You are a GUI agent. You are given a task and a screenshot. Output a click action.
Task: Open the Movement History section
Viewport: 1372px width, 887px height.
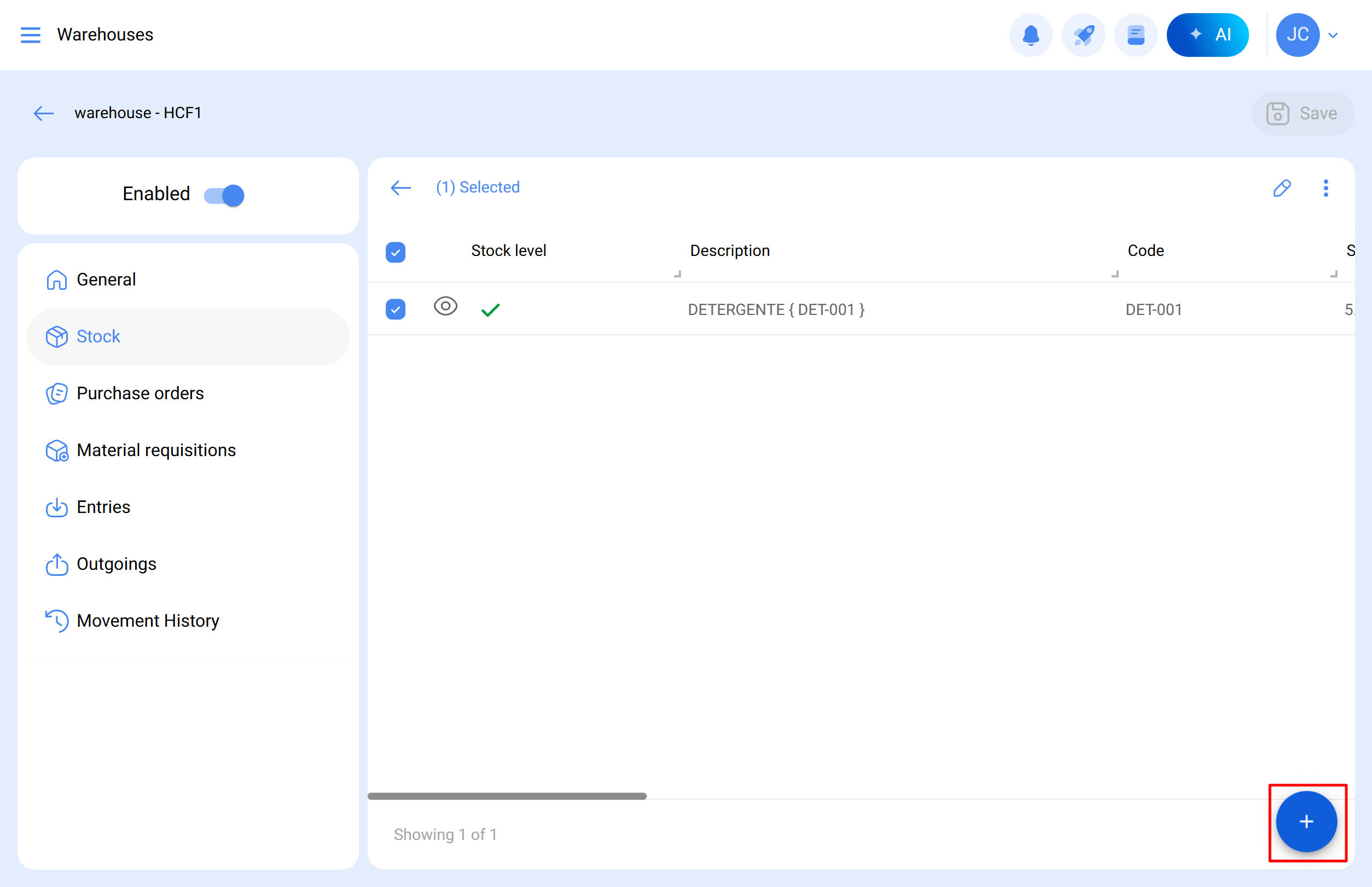click(148, 621)
